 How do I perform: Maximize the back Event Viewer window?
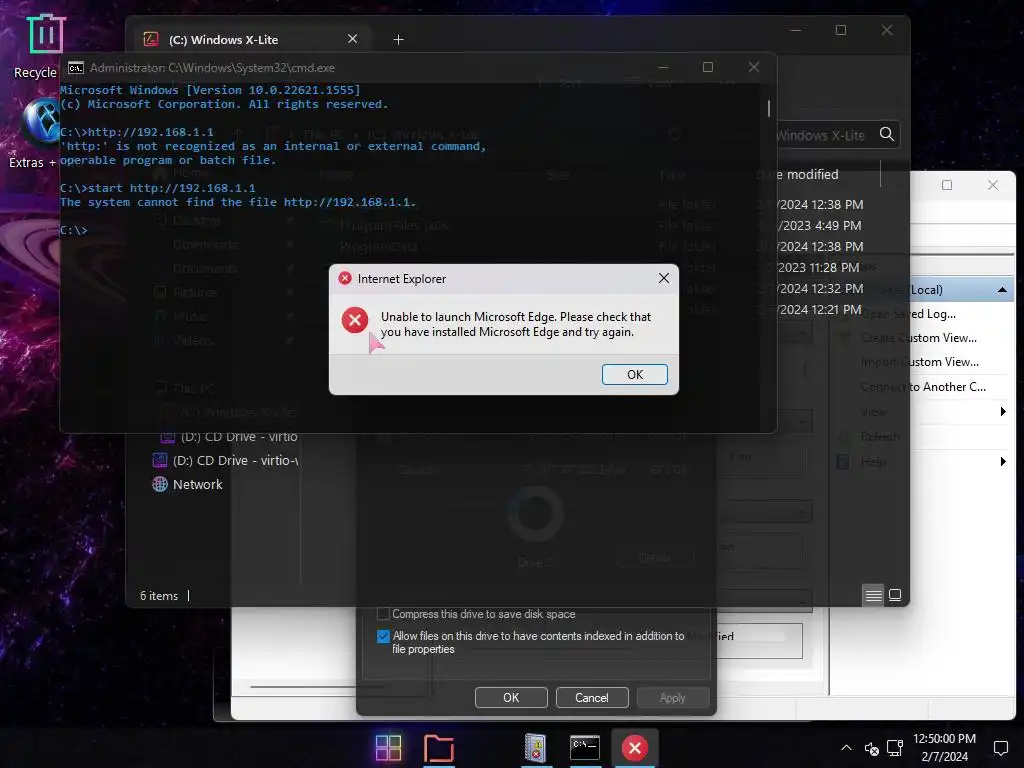(947, 185)
